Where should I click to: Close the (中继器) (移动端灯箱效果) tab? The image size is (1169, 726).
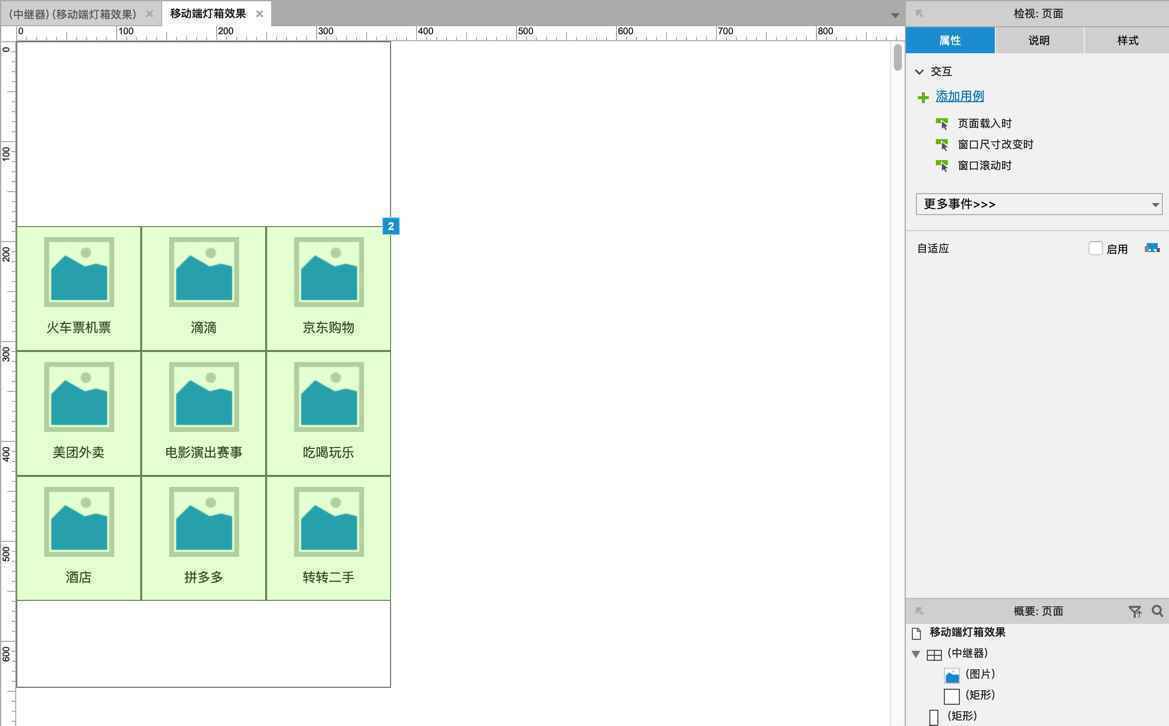tap(149, 13)
